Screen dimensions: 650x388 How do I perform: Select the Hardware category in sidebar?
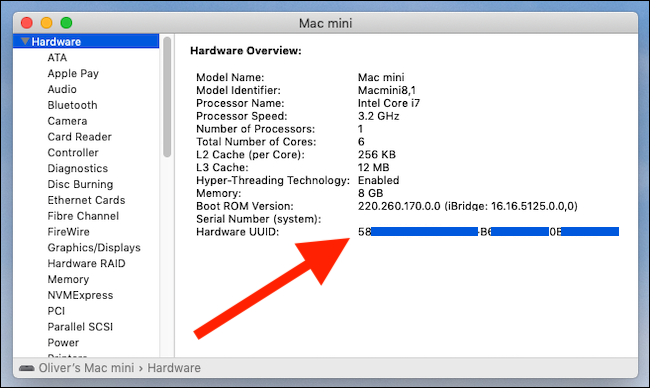pyautogui.click(x=86, y=41)
